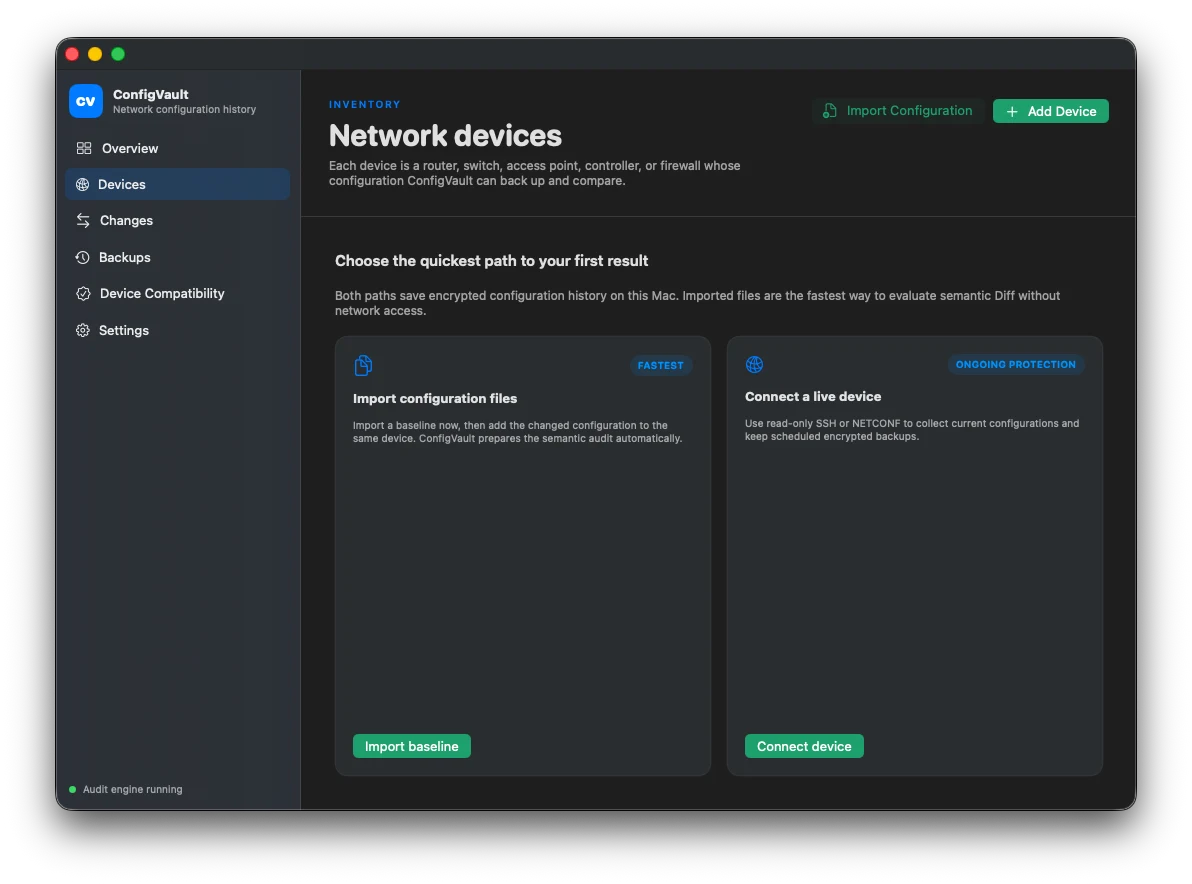This screenshot has height=884, width=1192.
Task: Click the green audit engine status dot
Action: [x=73, y=790]
